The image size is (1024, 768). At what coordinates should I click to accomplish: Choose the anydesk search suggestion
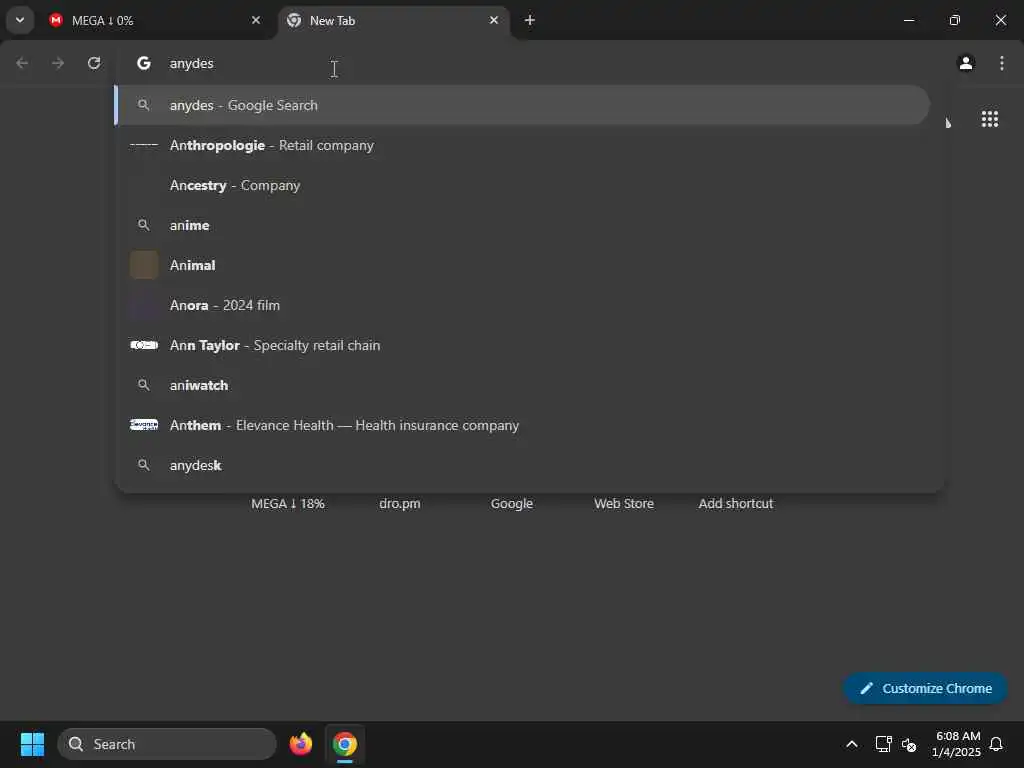coord(522,465)
